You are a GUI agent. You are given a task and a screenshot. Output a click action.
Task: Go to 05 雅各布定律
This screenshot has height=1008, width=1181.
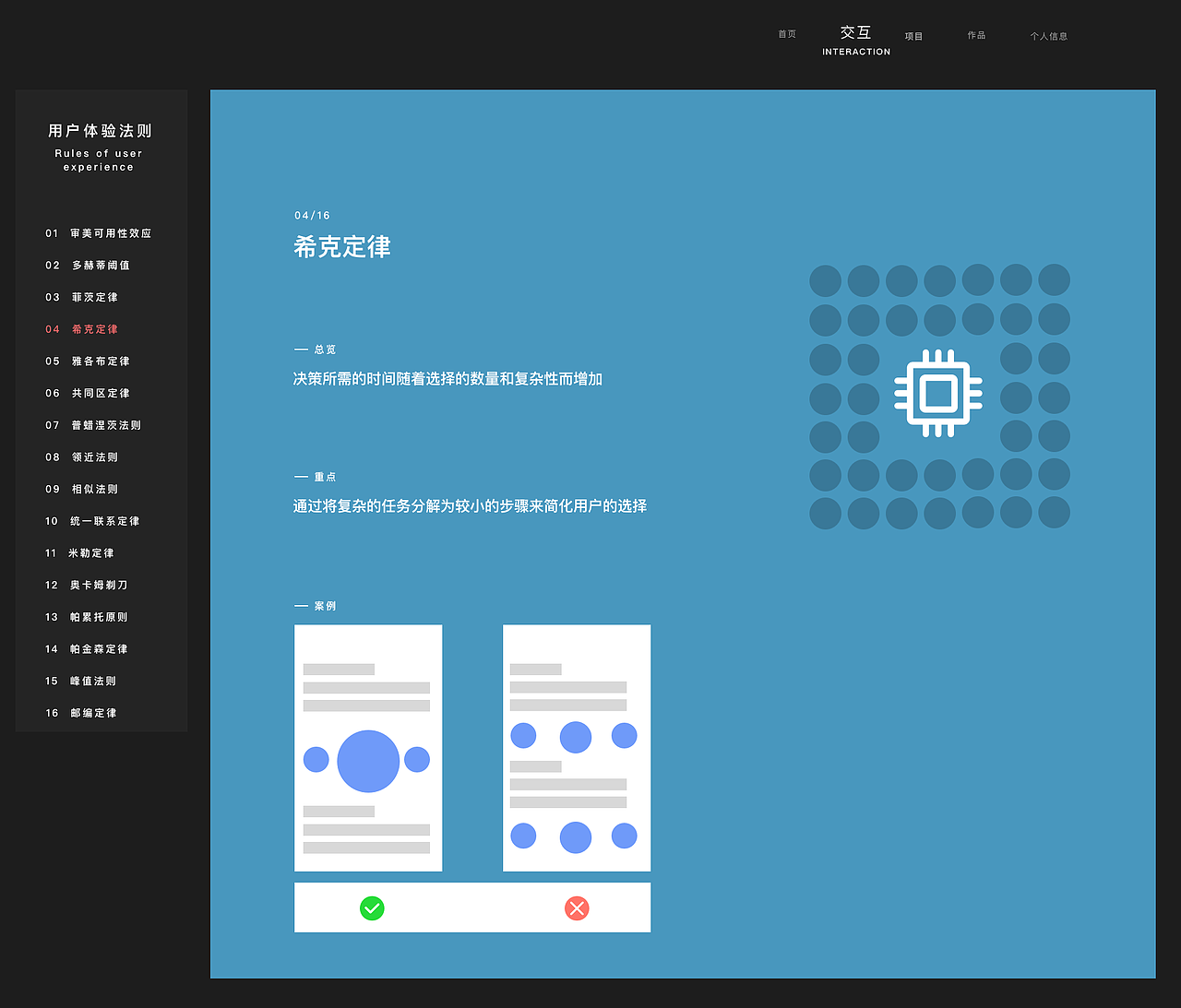click(88, 362)
